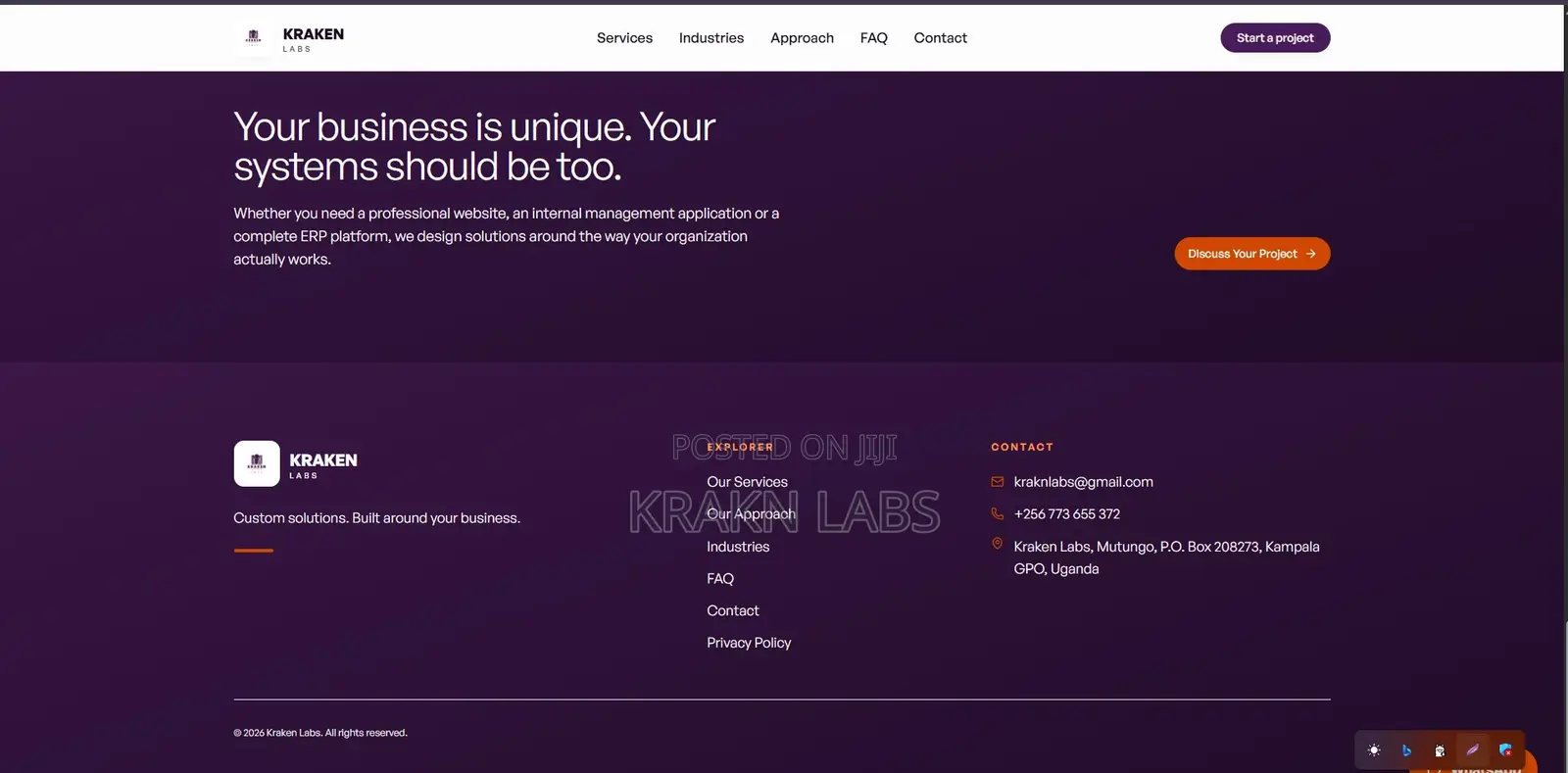
Task: Click the +256 773 655 372 phone number
Action: click(1066, 514)
